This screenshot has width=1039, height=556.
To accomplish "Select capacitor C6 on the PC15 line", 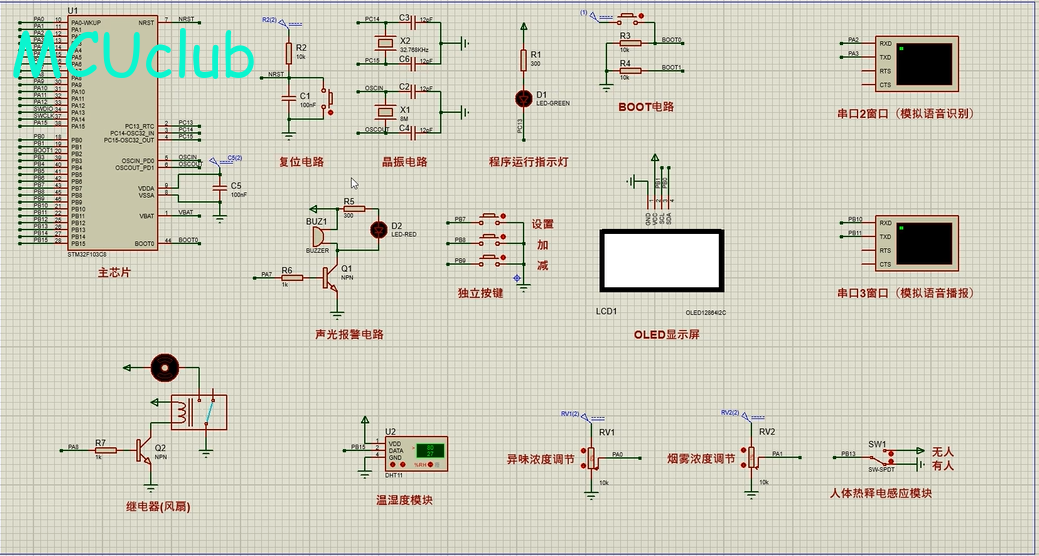I will point(415,64).
